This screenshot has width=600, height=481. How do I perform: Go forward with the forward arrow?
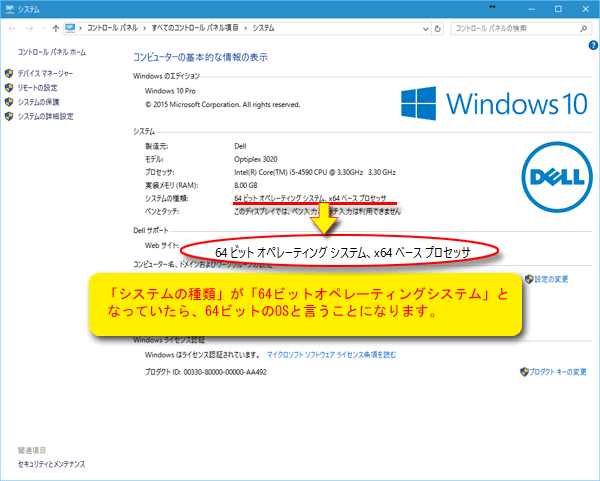click(29, 28)
